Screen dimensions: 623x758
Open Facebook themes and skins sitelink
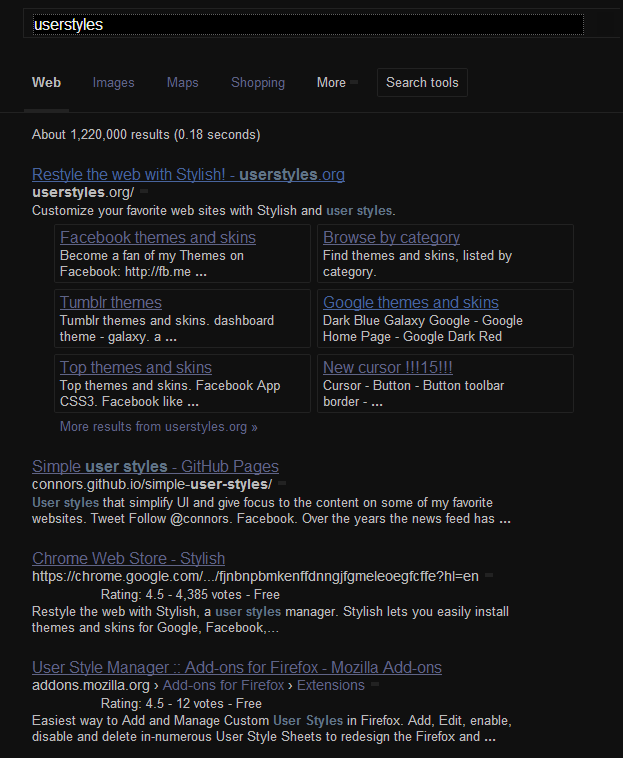[x=158, y=237]
